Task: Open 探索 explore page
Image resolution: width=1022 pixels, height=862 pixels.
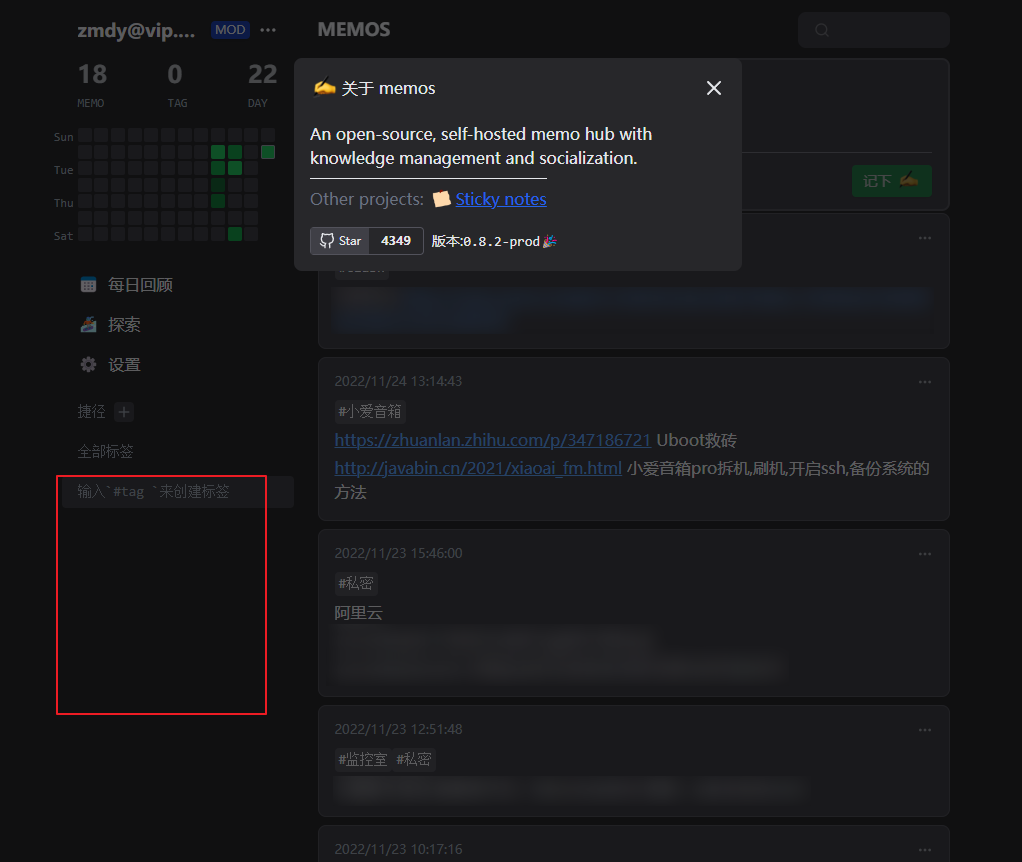Action: click(124, 324)
